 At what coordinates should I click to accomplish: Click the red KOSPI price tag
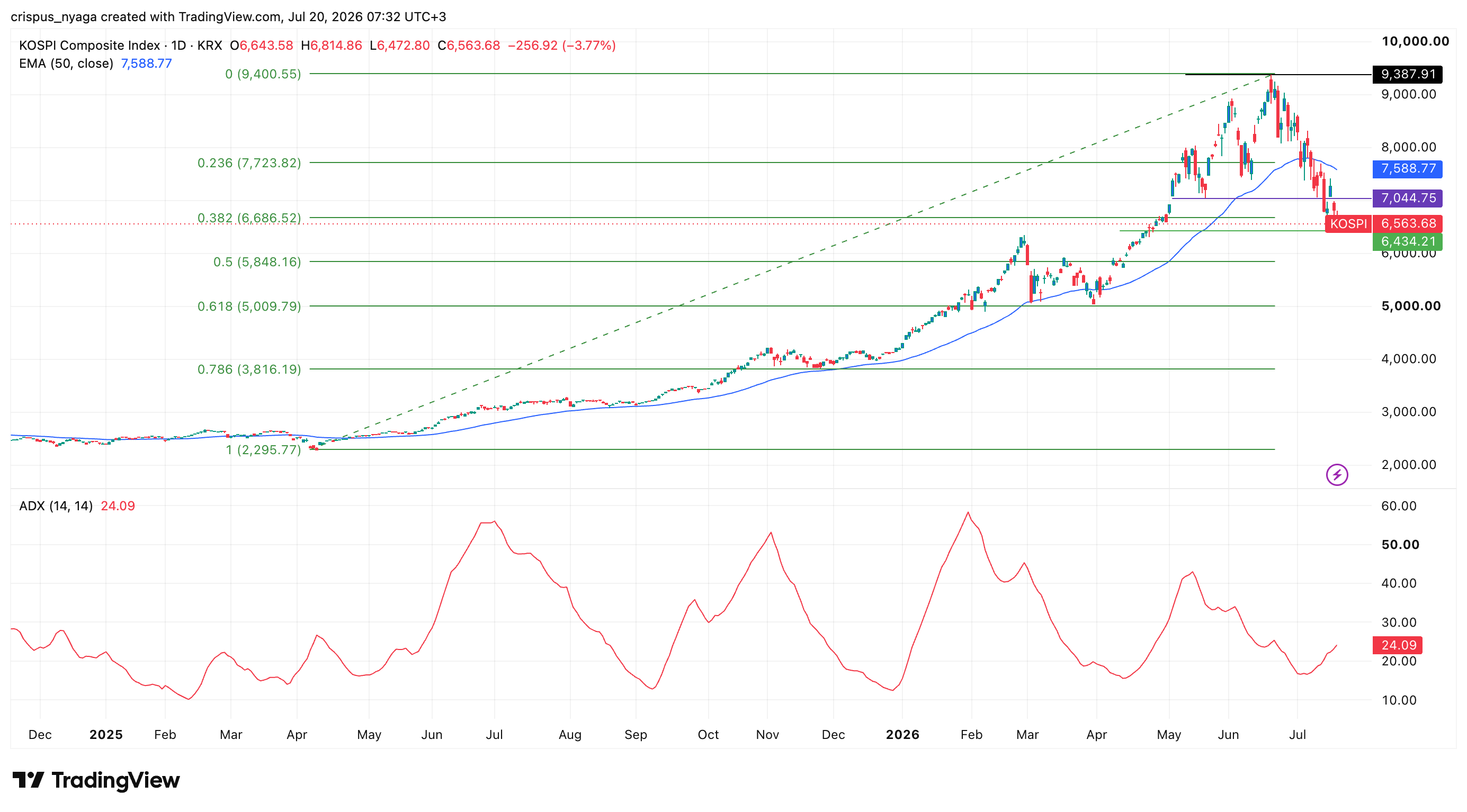(x=1348, y=223)
